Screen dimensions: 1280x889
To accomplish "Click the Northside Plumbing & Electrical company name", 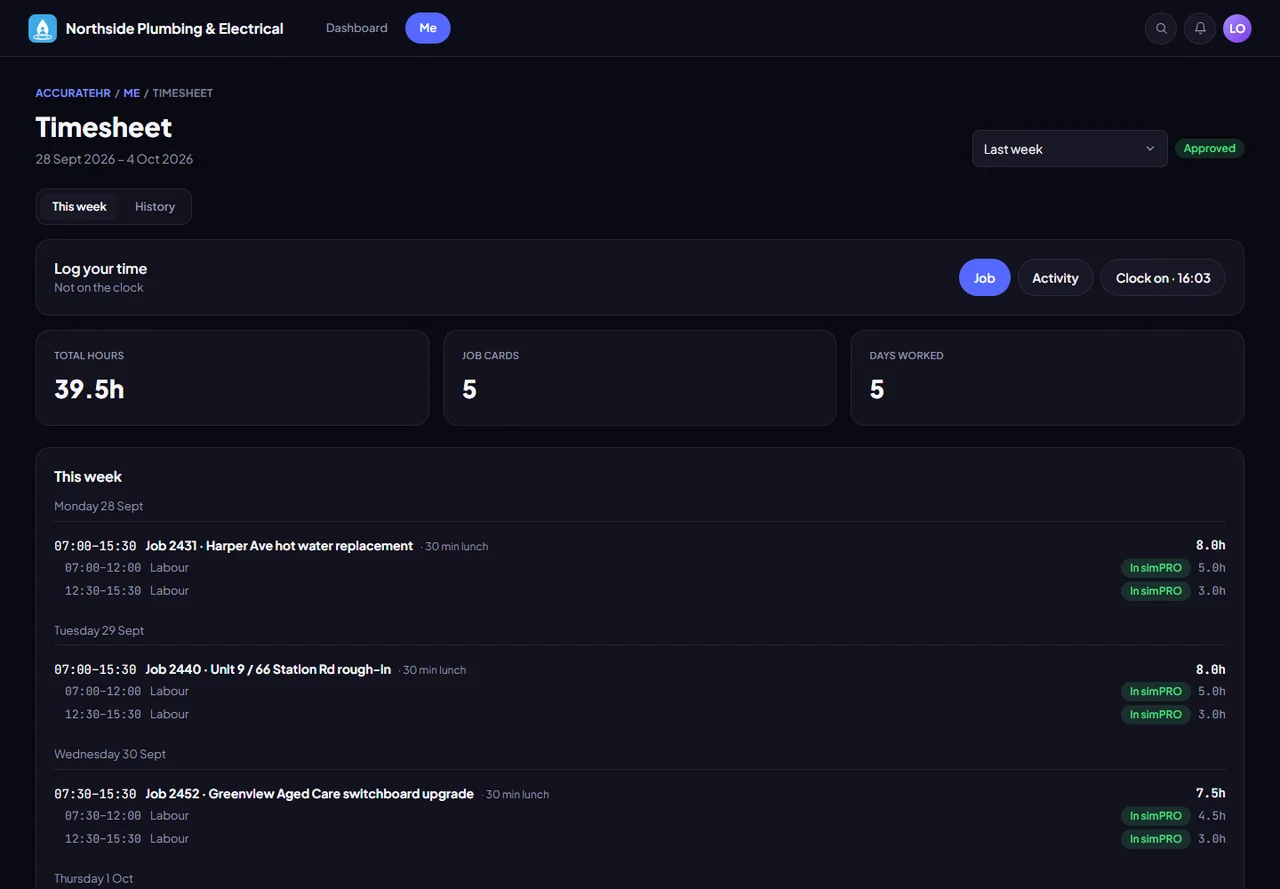I will (x=175, y=28).
